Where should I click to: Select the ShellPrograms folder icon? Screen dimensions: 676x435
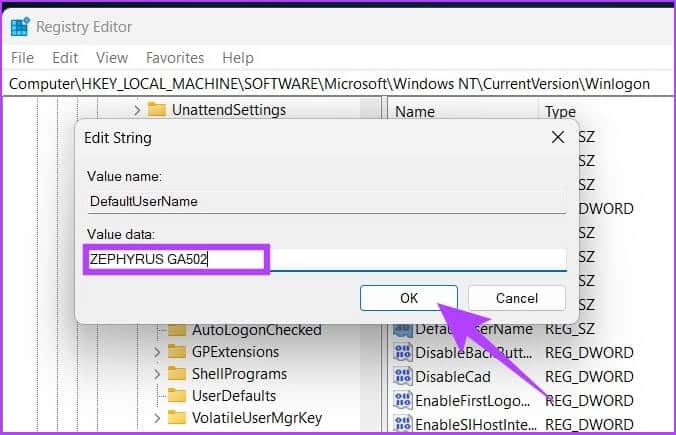pos(177,374)
